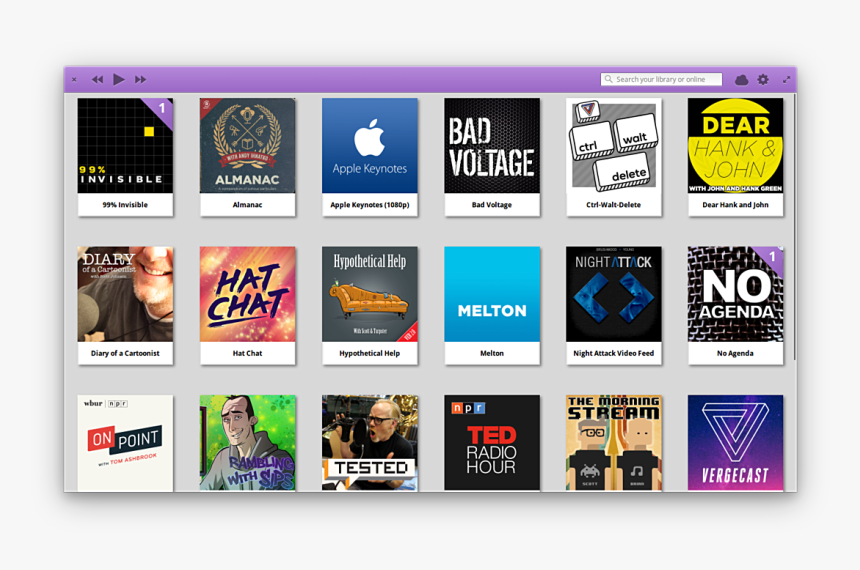Open the Ctrl-Walt-Delete keyboard cover art

pos(614,145)
